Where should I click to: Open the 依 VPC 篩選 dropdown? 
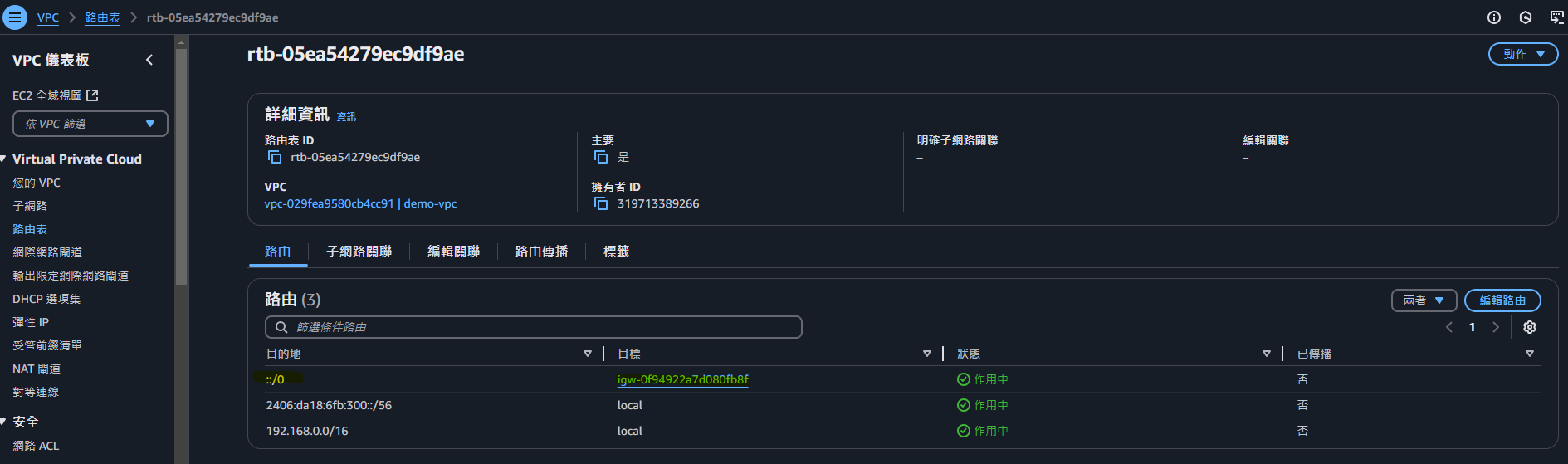pyautogui.click(x=90, y=124)
